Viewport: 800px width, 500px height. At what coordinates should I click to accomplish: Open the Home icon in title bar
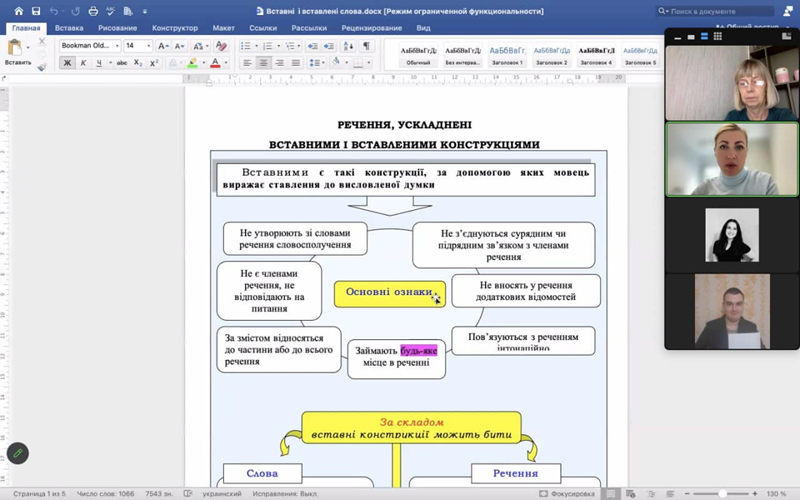tap(19, 11)
